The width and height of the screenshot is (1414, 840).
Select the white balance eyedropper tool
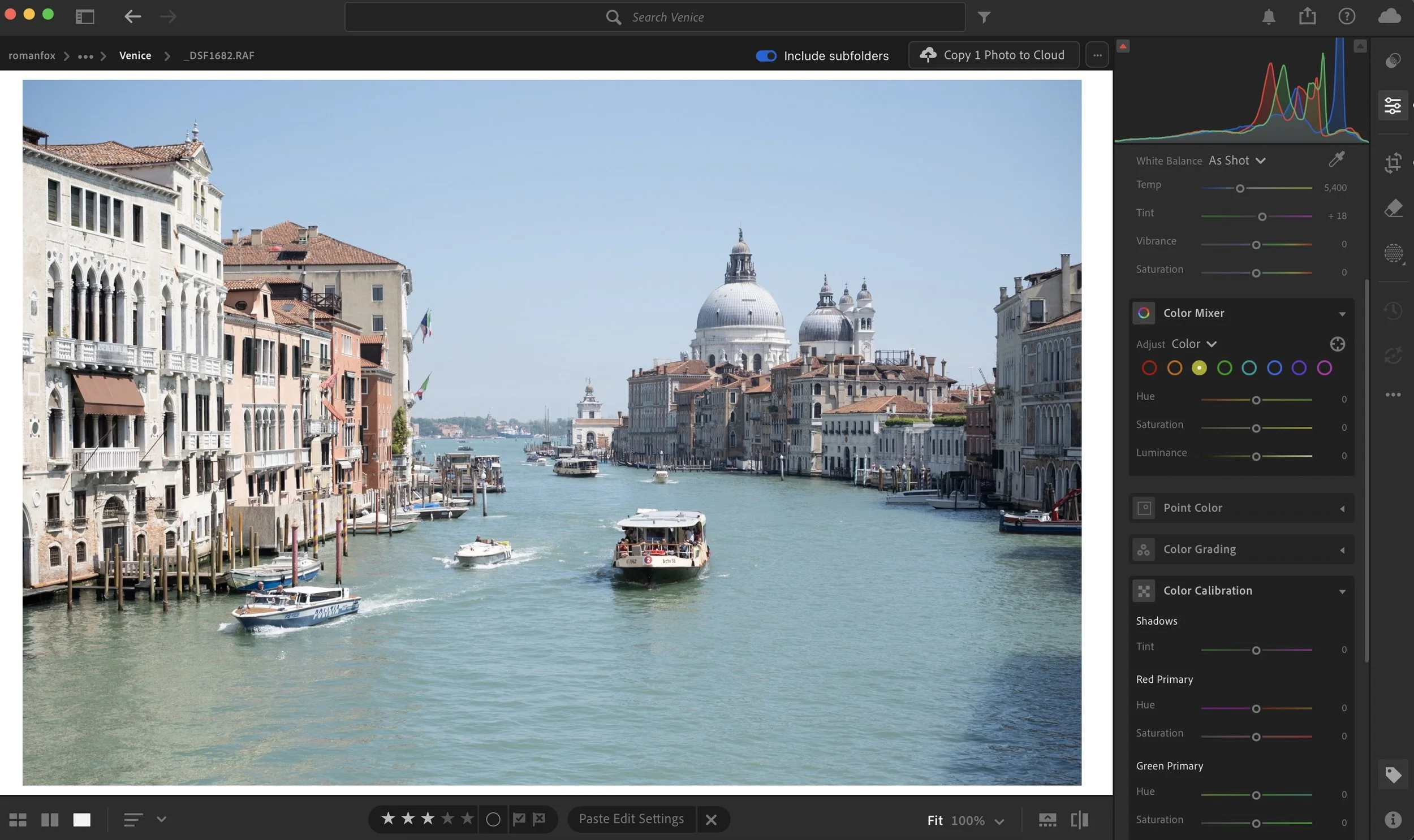tap(1337, 159)
